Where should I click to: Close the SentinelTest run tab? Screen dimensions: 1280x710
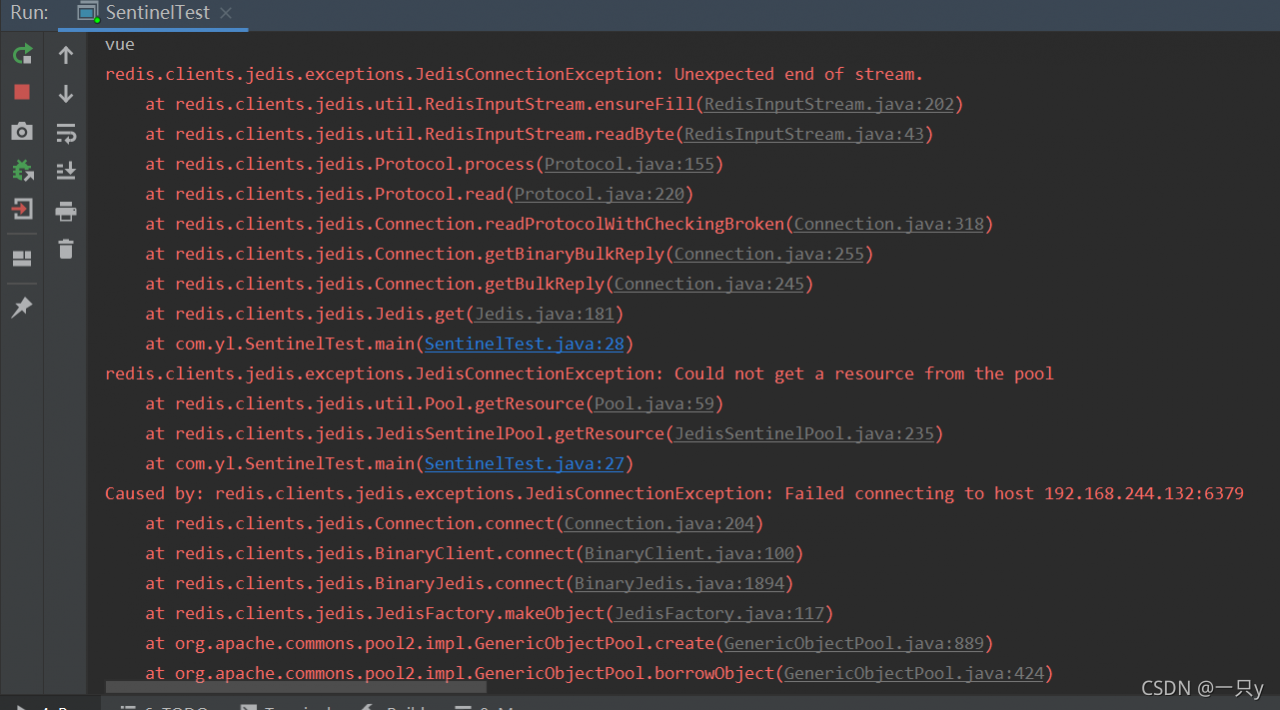225,13
